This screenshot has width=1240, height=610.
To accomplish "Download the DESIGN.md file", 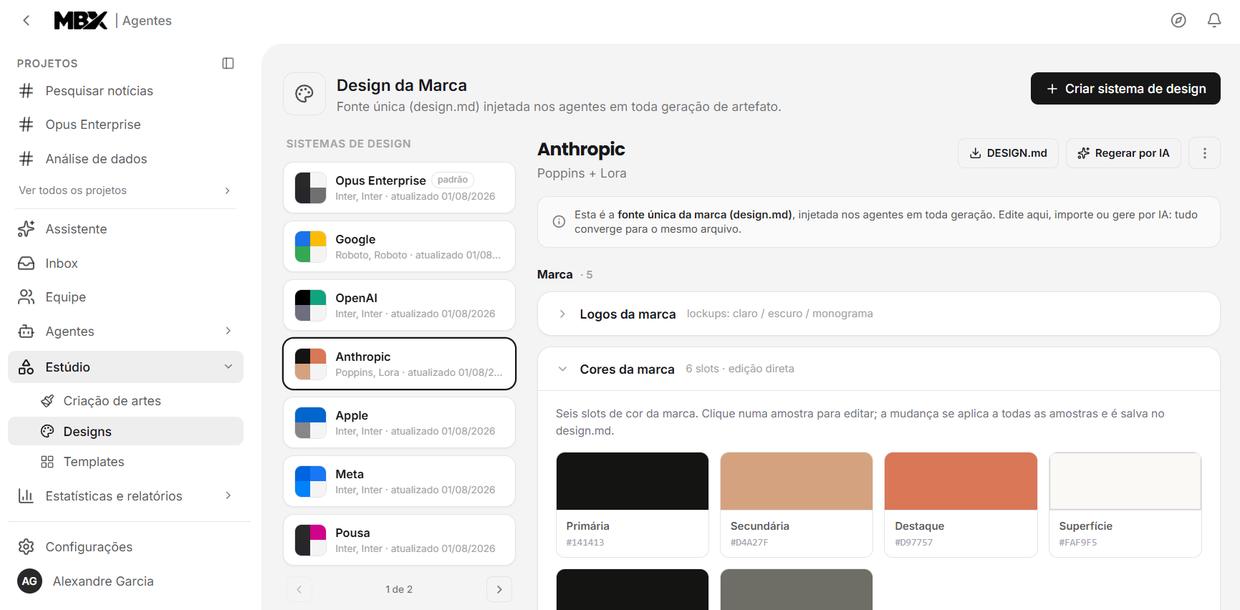I will click(1008, 153).
